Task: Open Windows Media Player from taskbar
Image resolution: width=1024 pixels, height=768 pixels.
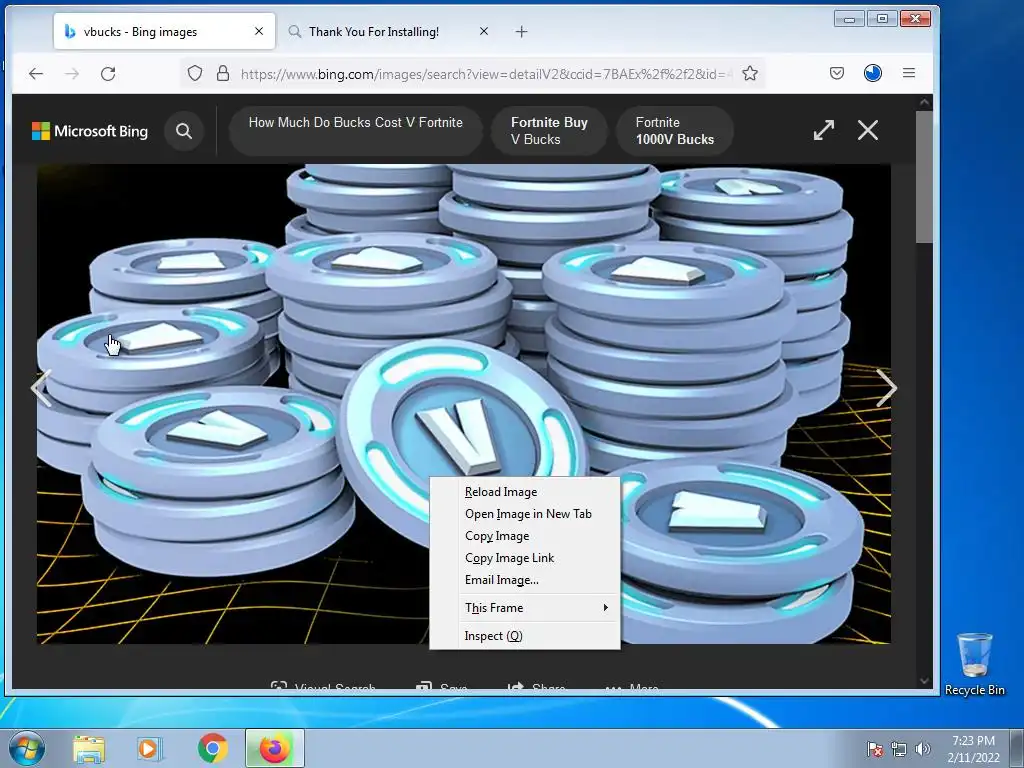Action: pyautogui.click(x=150, y=749)
